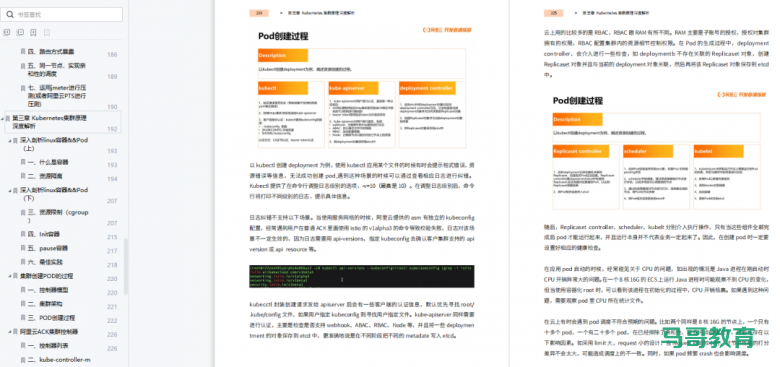
Task: Click the Replicaset controller box in right slide
Action: click(x=586, y=177)
